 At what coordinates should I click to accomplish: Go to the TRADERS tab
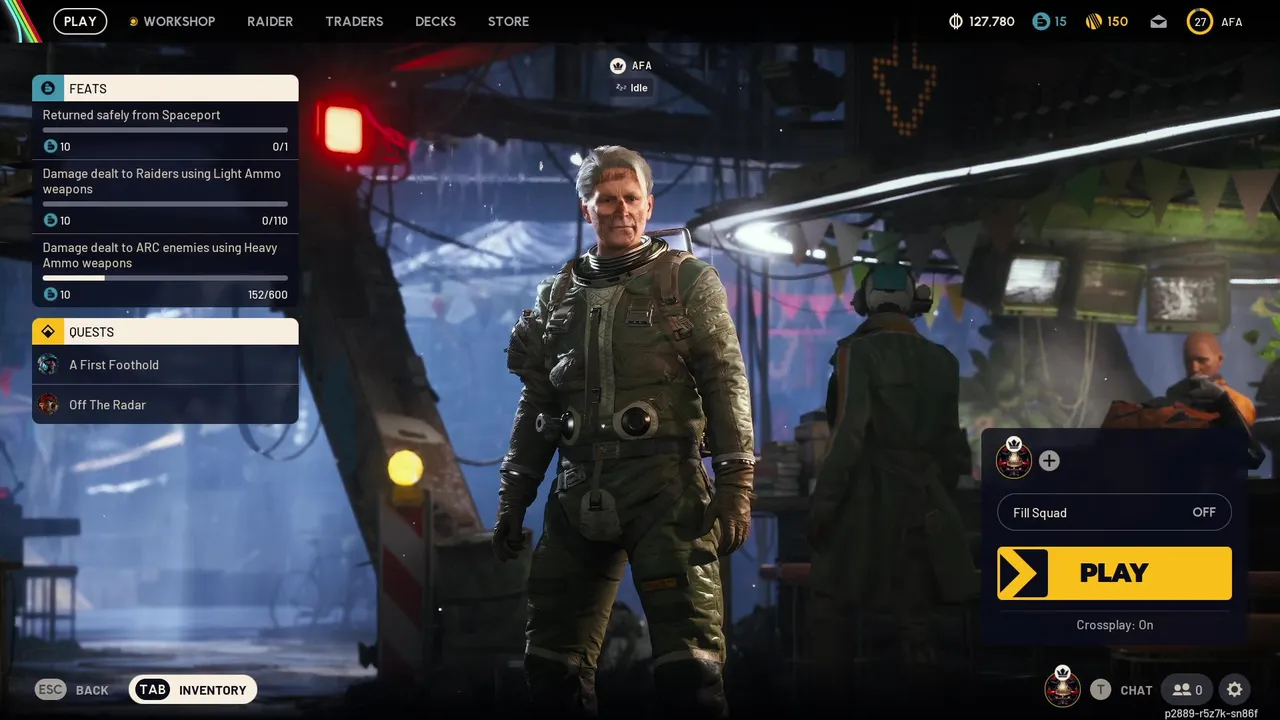(354, 21)
